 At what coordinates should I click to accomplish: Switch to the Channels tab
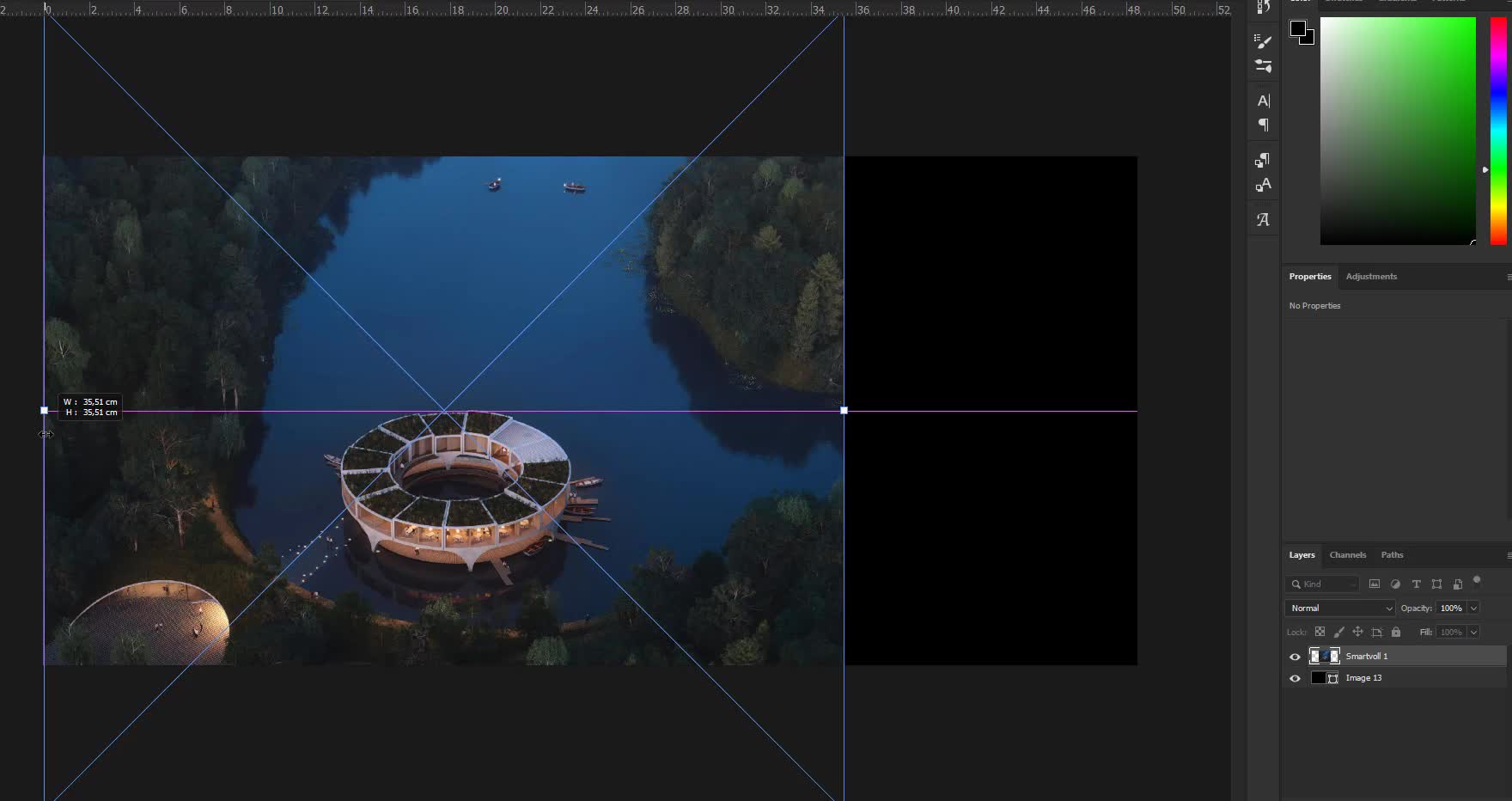pyautogui.click(x=1348, y=555)
